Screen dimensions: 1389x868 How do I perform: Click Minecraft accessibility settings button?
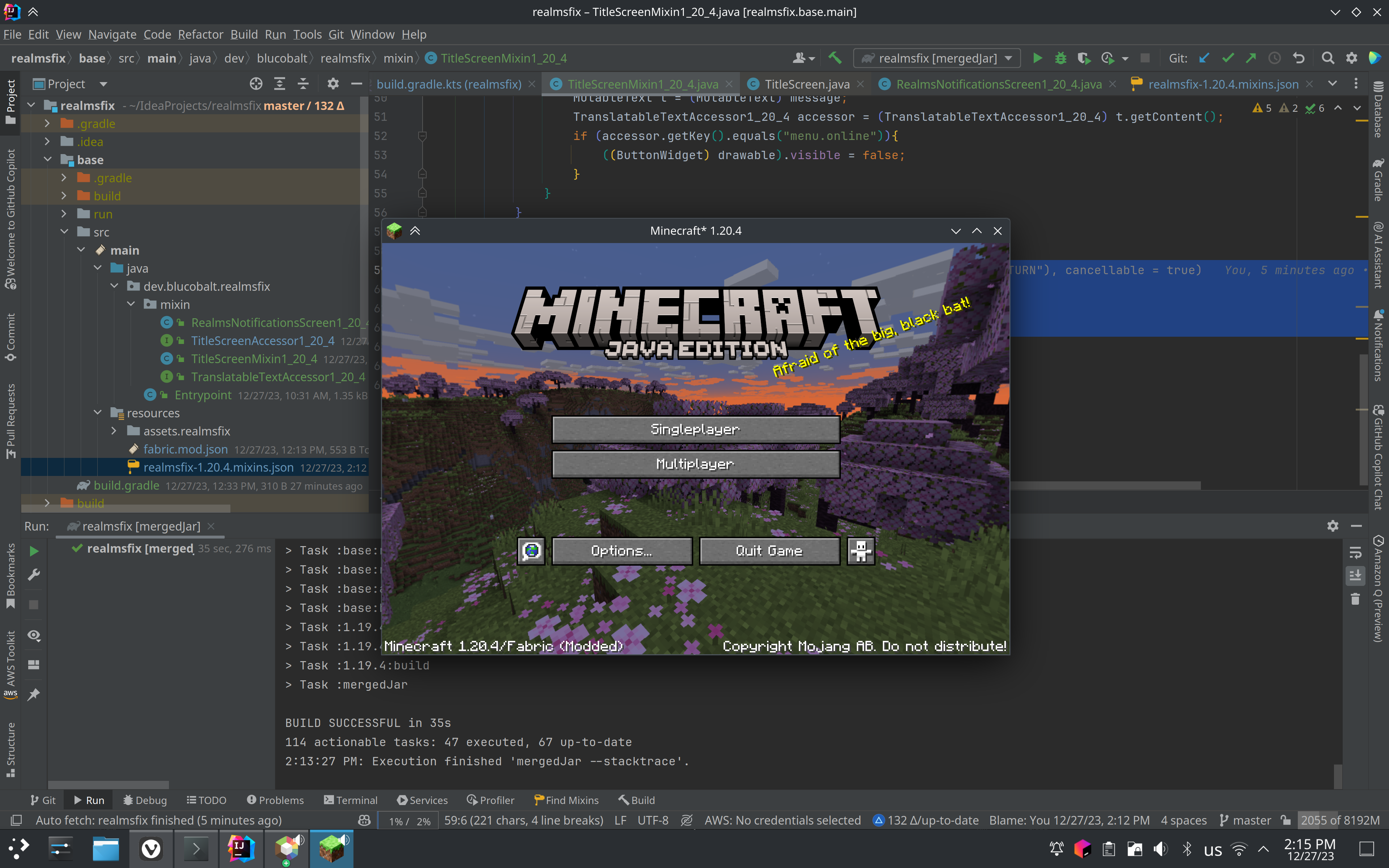861,551
